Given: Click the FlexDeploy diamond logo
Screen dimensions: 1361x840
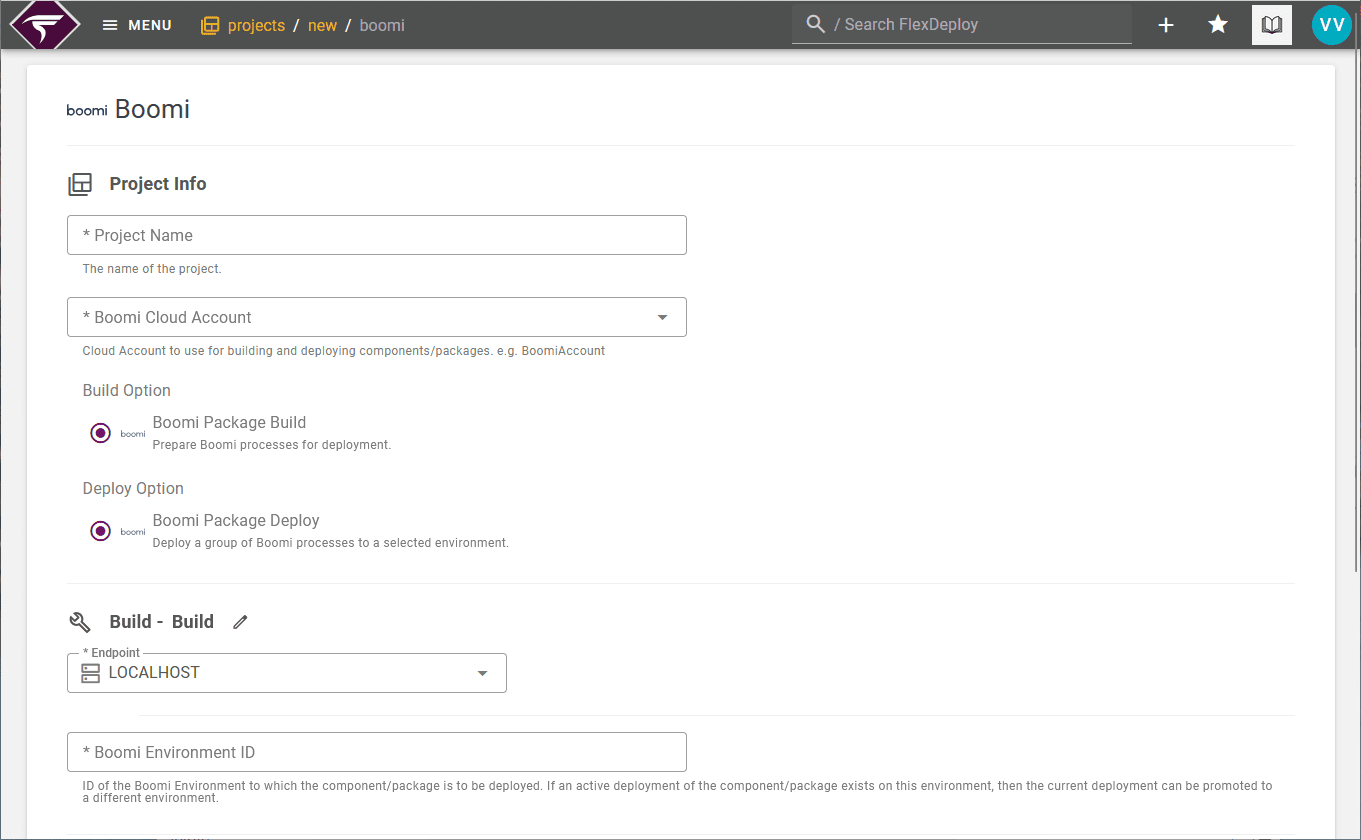Looking at the screenshot, I should (44, 25).
